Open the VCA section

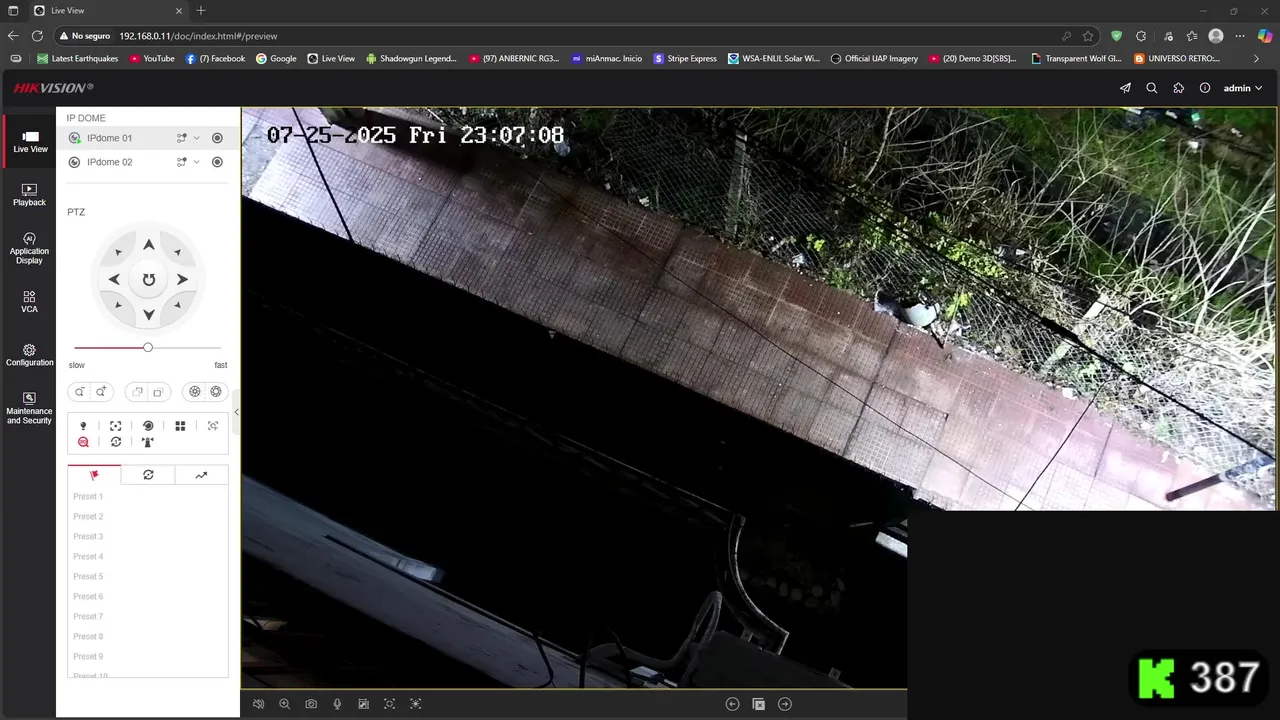click(29, 302)
